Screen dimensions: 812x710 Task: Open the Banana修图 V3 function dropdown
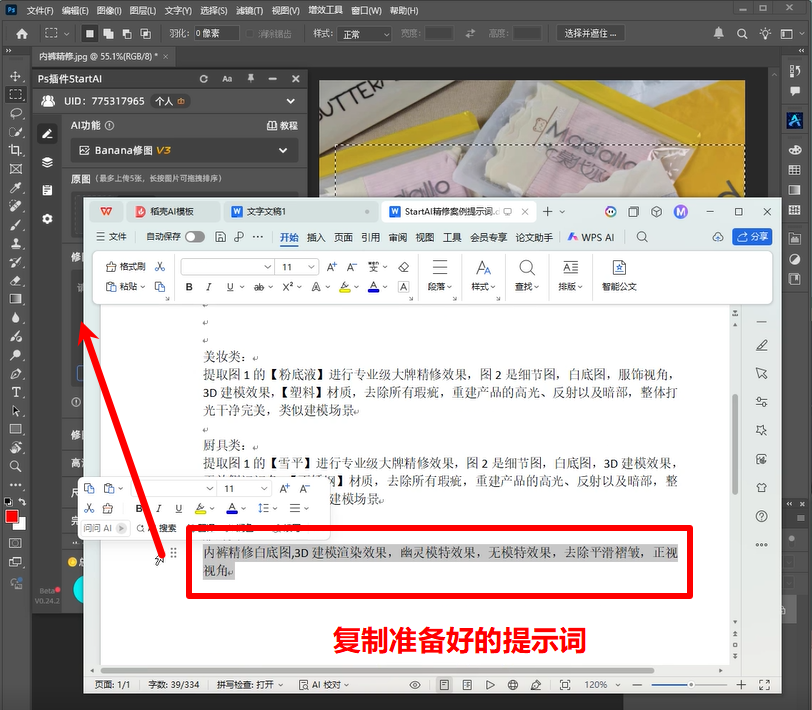coord(184,150)
